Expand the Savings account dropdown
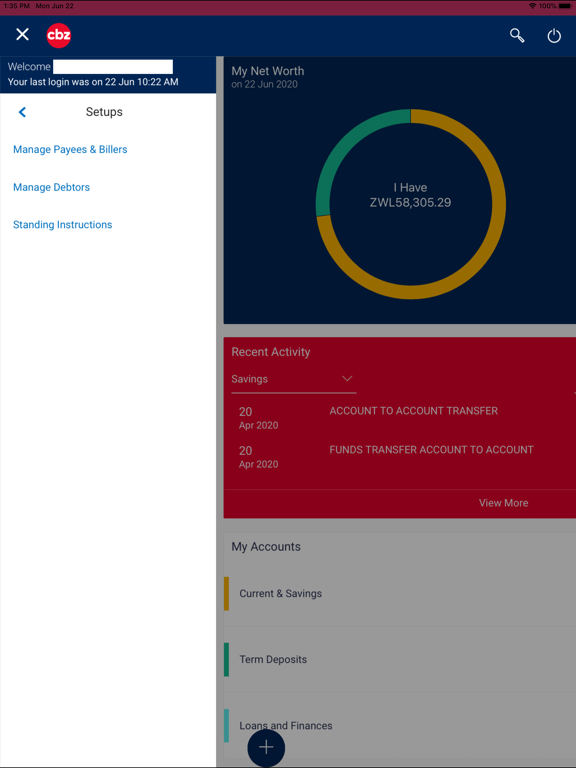The width and height of the screenshot is (576, 768). pyautogui.click(x=293, y=380)
